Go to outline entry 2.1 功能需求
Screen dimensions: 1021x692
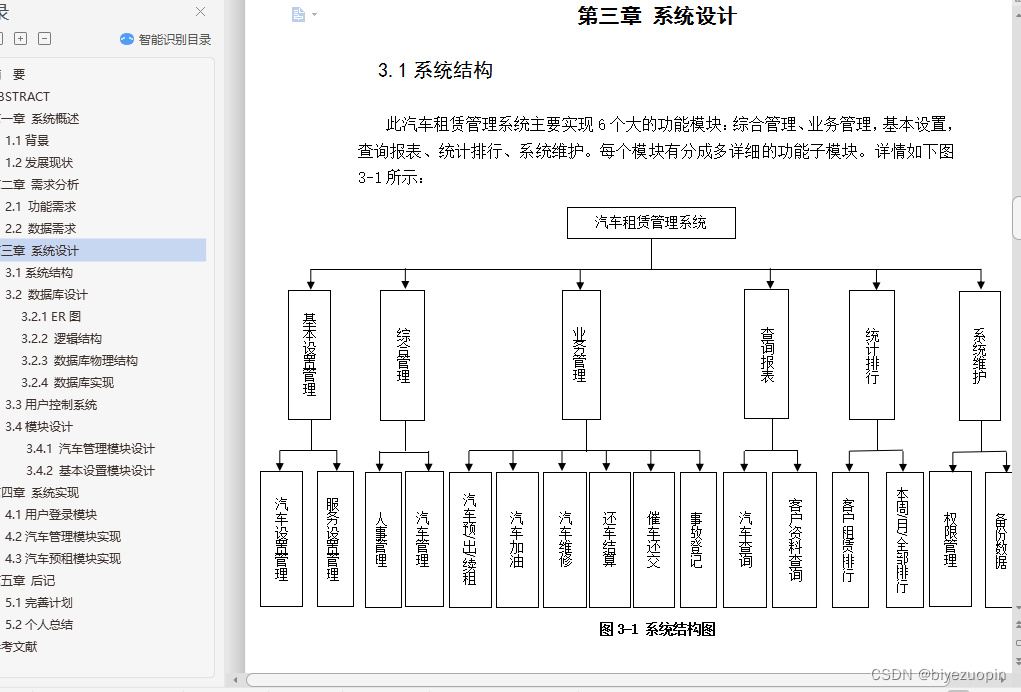pyautogui.click(x=40, y=207)
